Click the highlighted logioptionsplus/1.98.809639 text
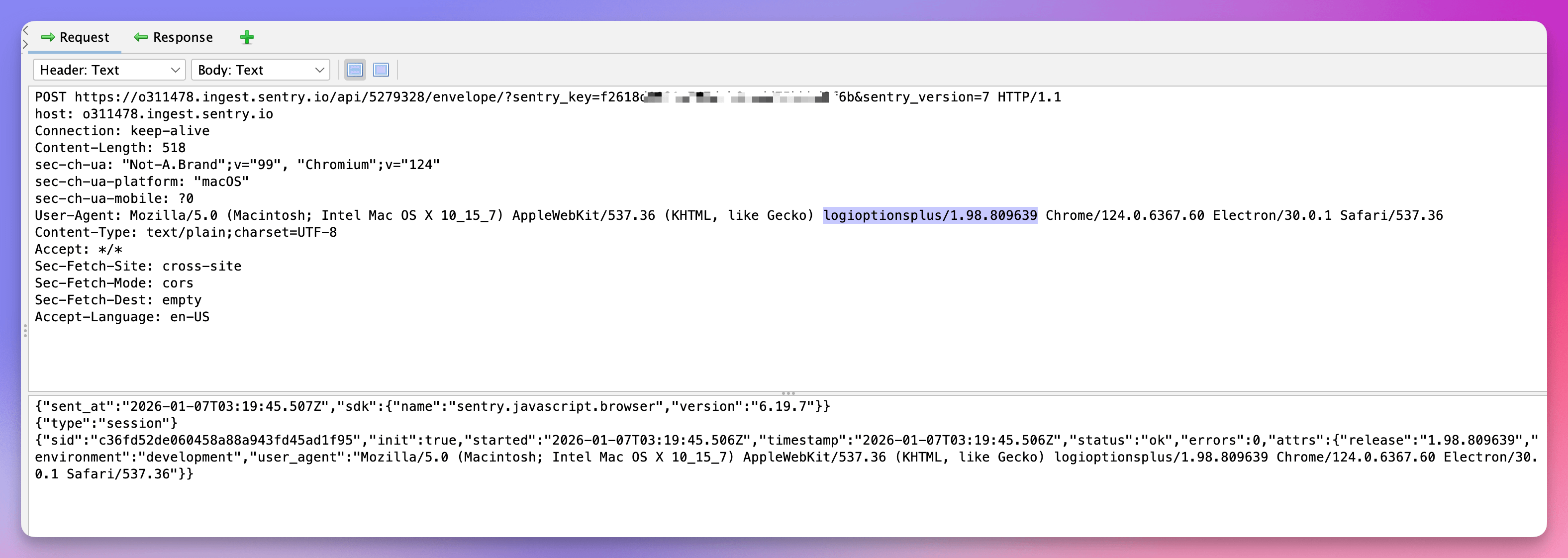Viewport: 1568px width, 558px height. [x=929, y=215]
